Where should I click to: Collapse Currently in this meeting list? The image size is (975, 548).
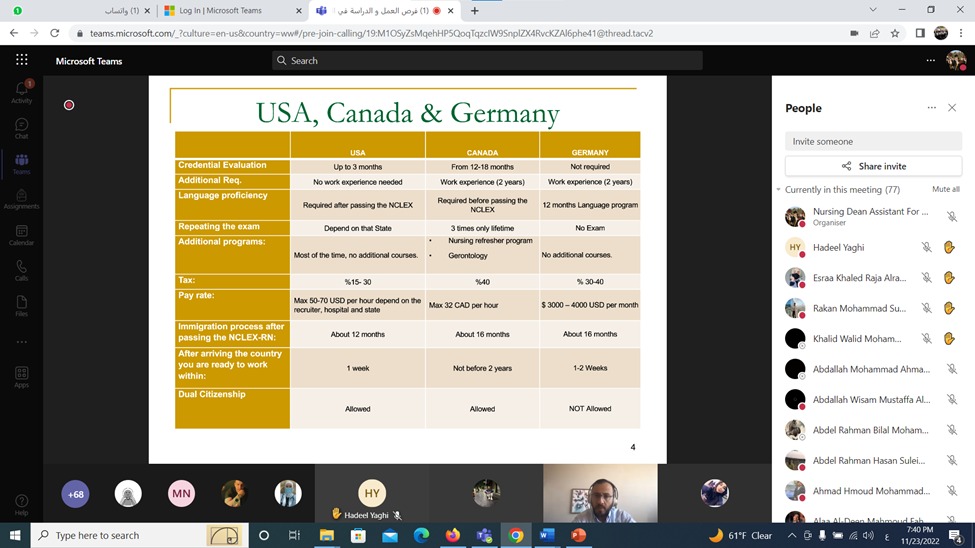point(779,189)
